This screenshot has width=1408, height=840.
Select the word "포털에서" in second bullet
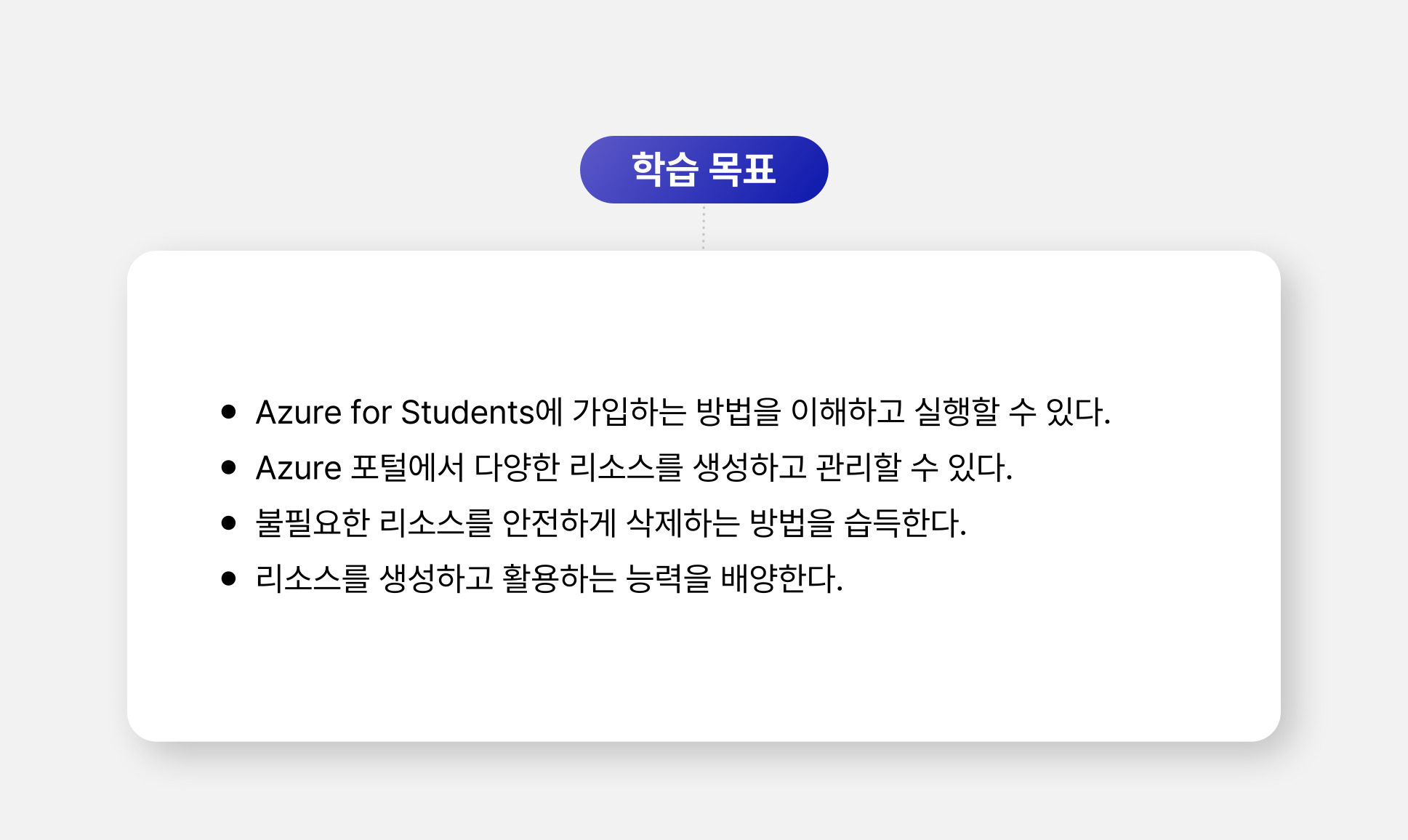click(x=407, y=467)
